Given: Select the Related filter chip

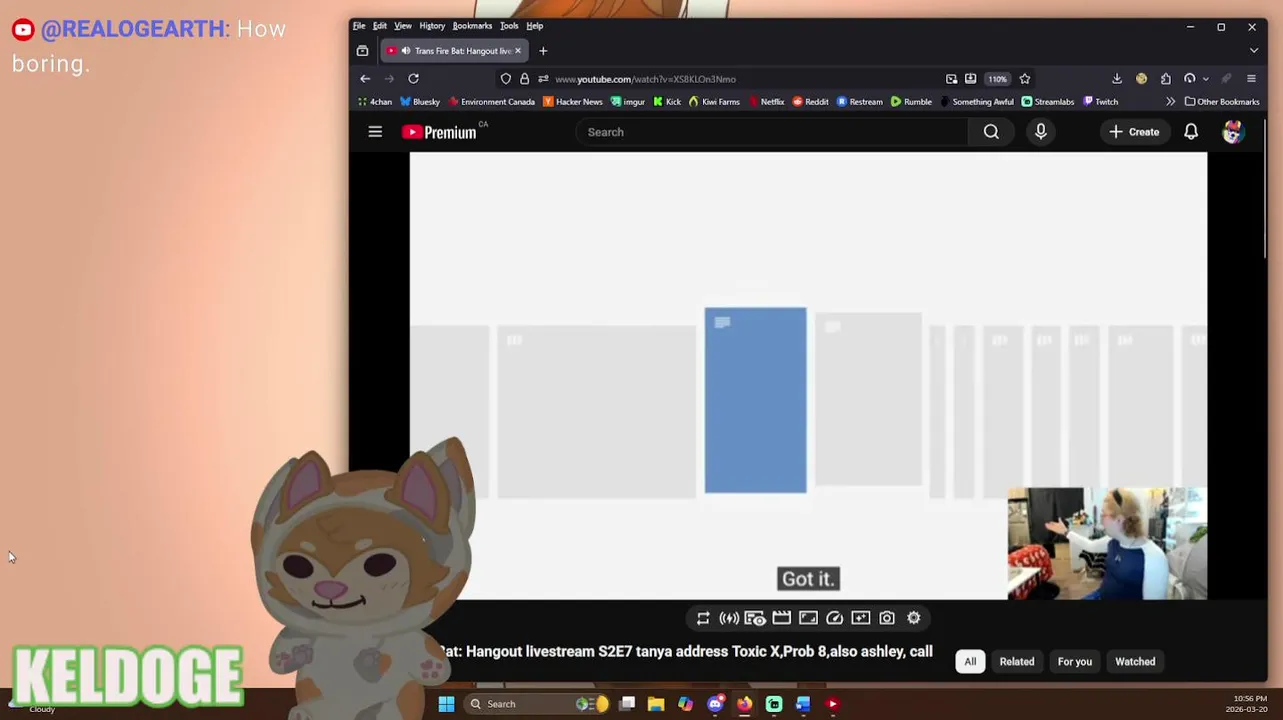Looking at the screenshot, I should point(1017,662).
